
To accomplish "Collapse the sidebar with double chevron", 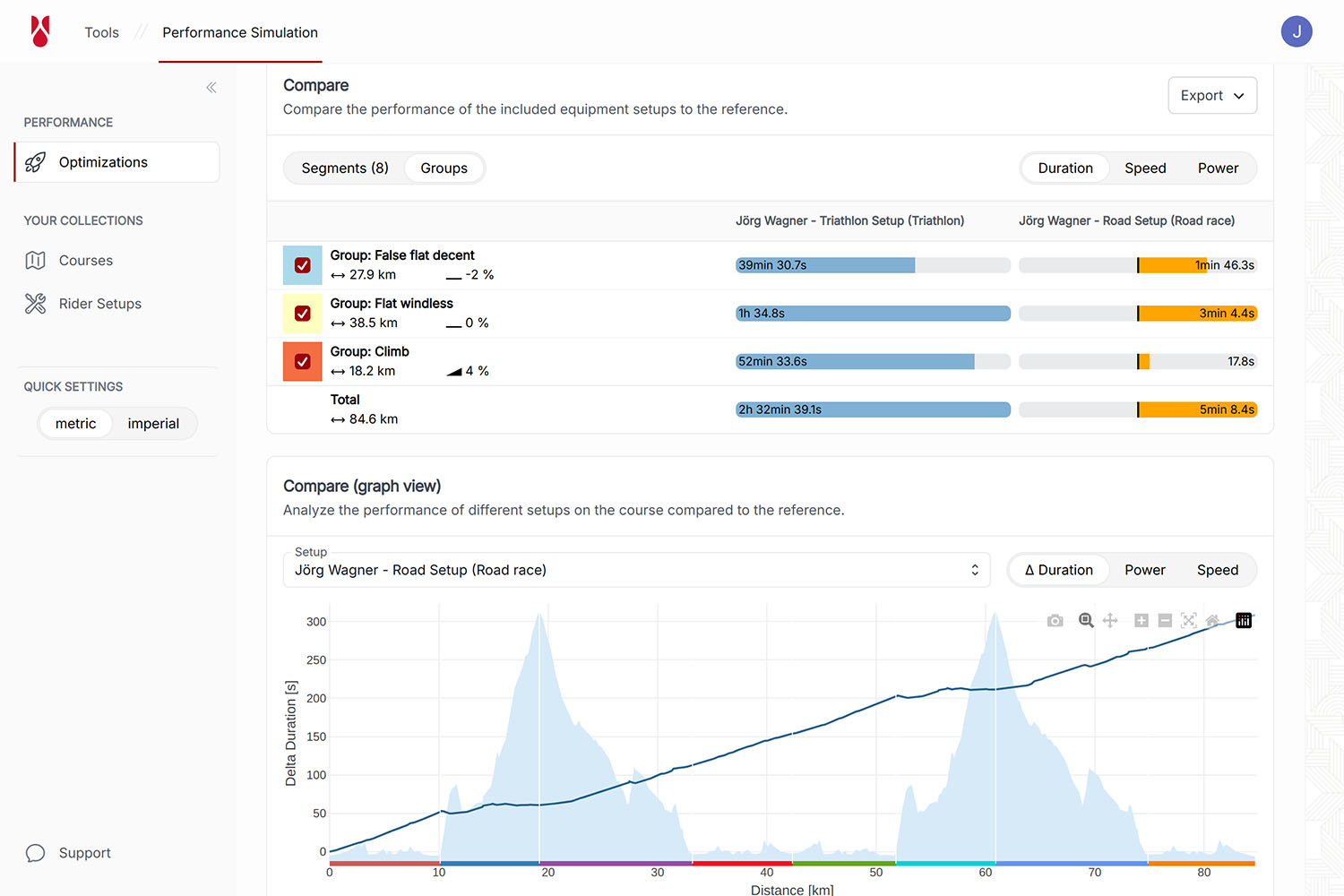I will pyautogui.click(x=211, y=88).
